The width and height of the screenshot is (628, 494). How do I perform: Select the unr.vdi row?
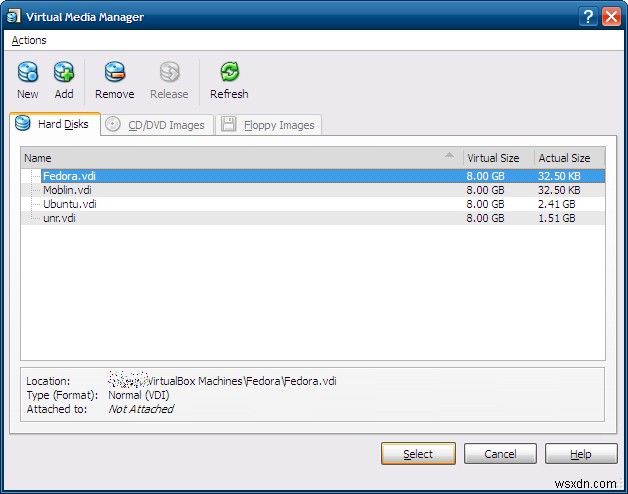313,218
